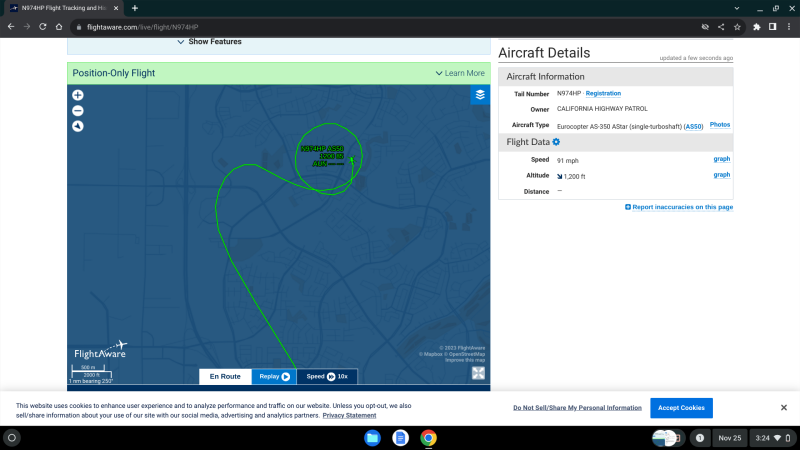Click the FlightAware logo on map
The image size is (800, 450).
101,350
